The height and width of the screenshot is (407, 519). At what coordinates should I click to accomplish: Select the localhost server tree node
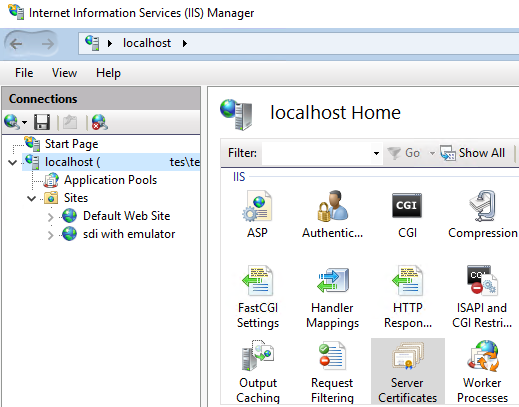[111, 162]
